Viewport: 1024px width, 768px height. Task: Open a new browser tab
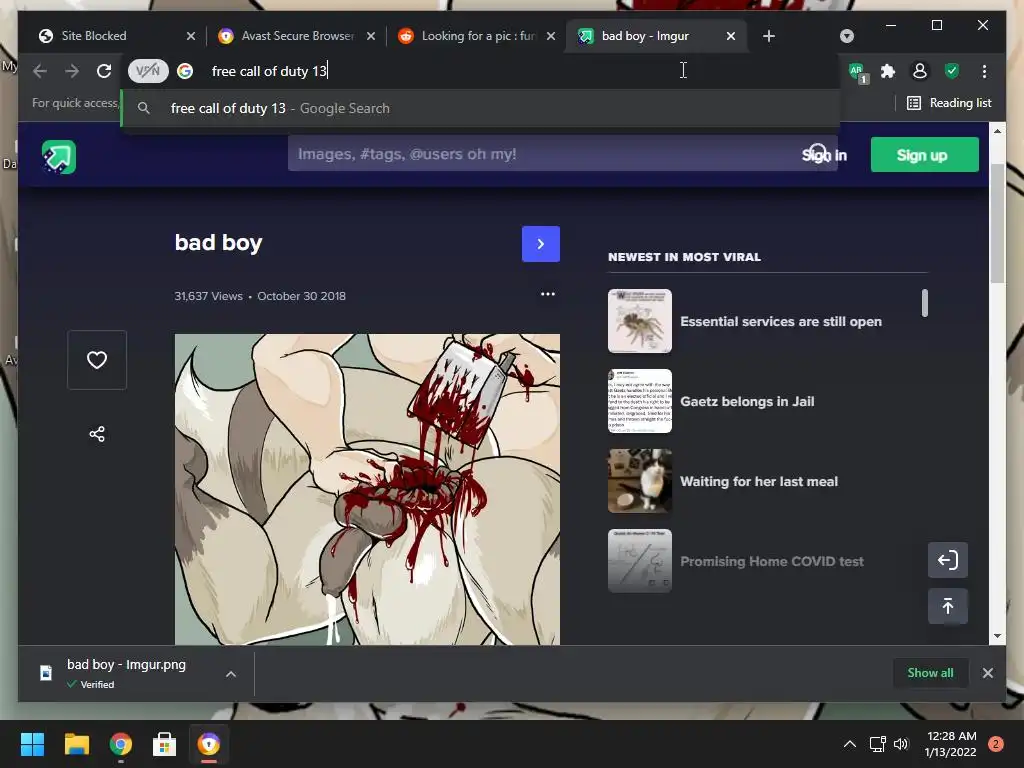point(769,36)
